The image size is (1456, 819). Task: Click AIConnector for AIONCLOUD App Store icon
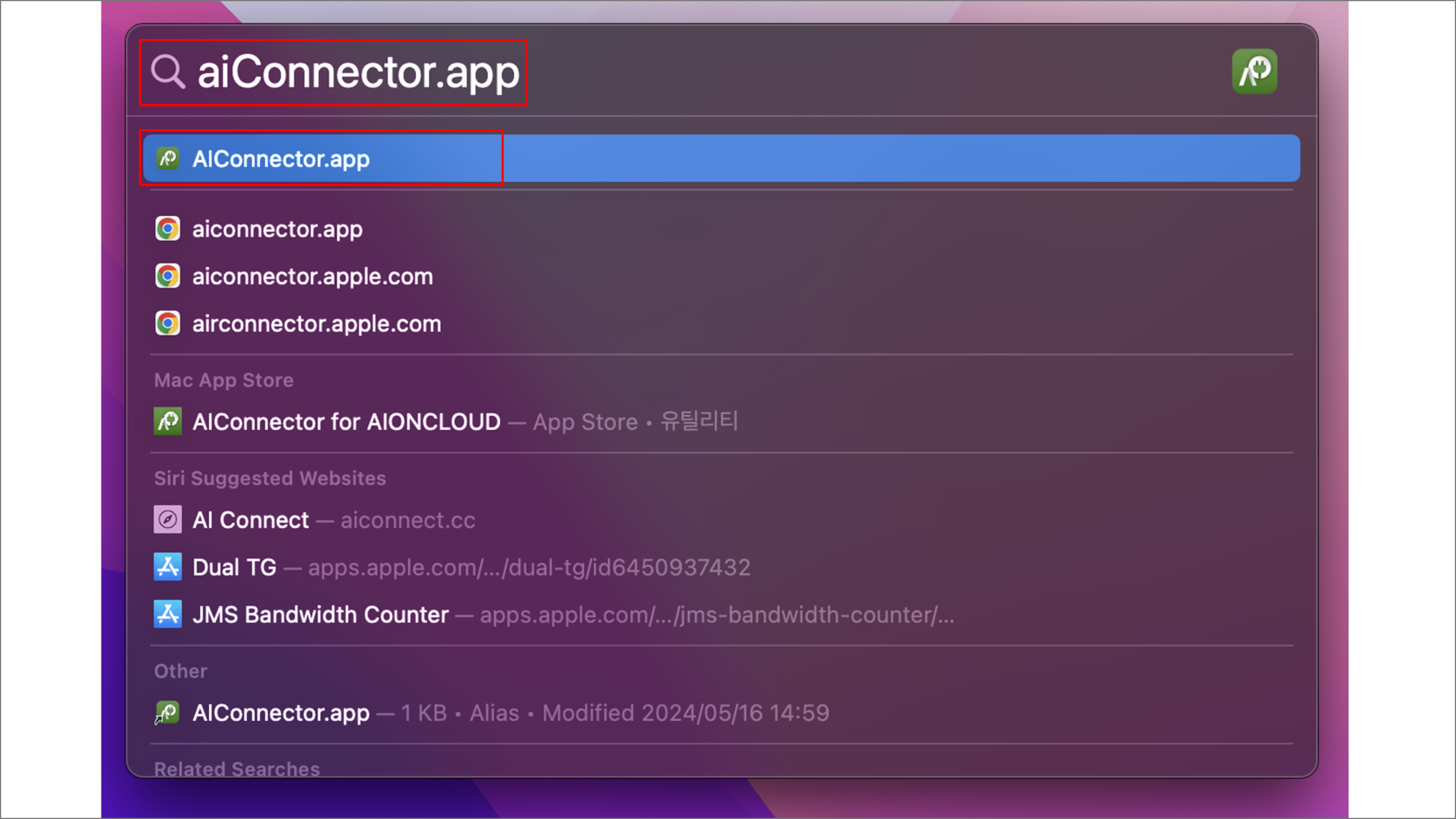[168, 421]
